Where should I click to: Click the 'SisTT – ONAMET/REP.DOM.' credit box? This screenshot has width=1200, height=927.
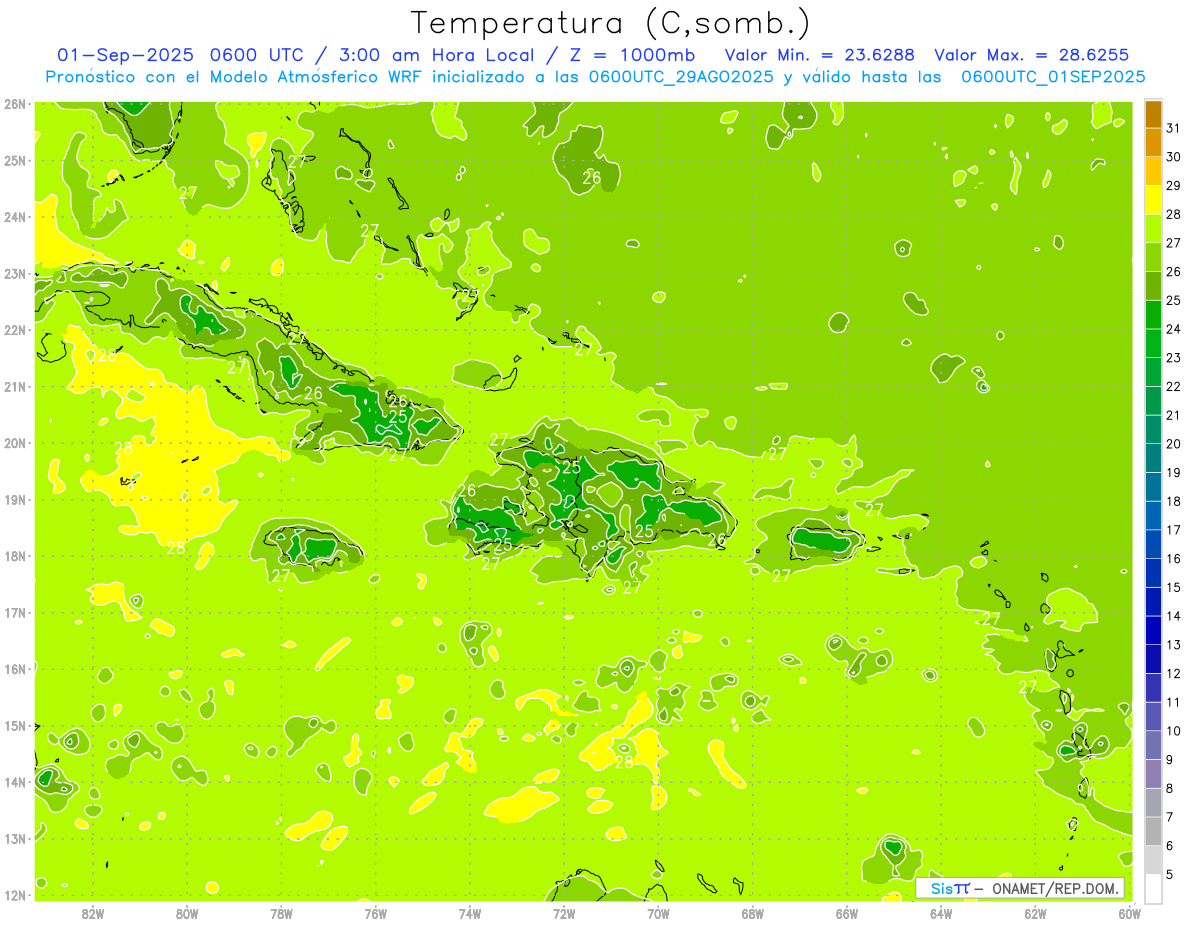click(x=1020, y=888)
